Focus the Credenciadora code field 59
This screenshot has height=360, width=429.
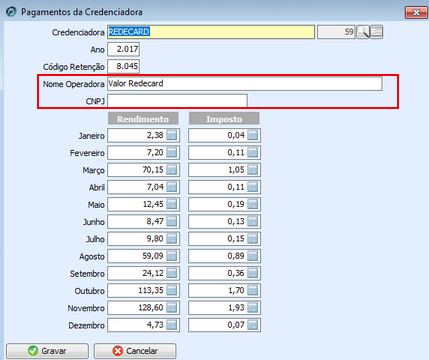[336, 32]
